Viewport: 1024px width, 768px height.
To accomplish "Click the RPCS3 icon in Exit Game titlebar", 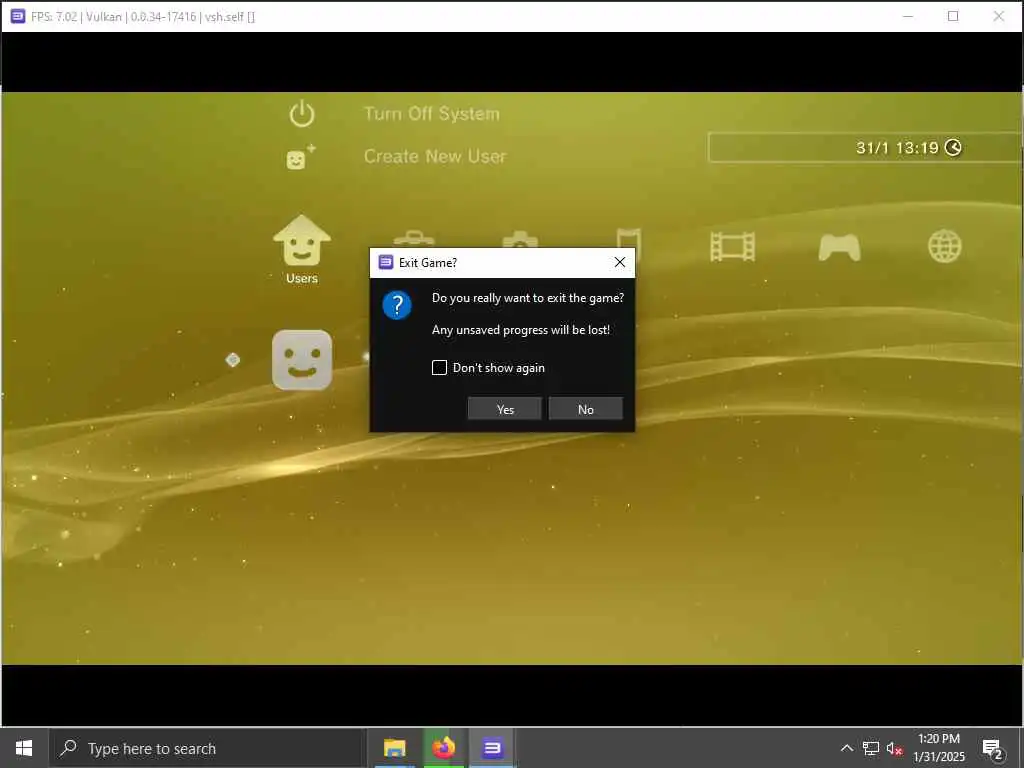I will [x=386, y=262].
